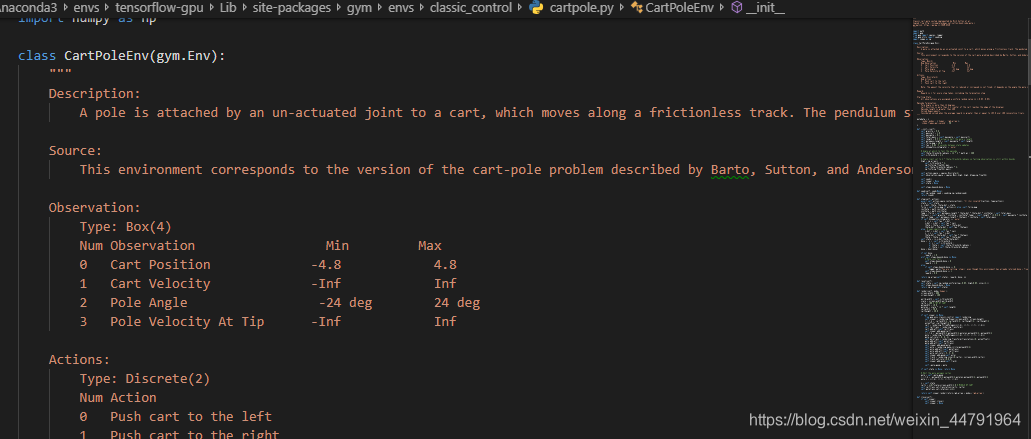Expand chevron after classic_control breadcrumb
1031x439 pixels.
(522, 8)
